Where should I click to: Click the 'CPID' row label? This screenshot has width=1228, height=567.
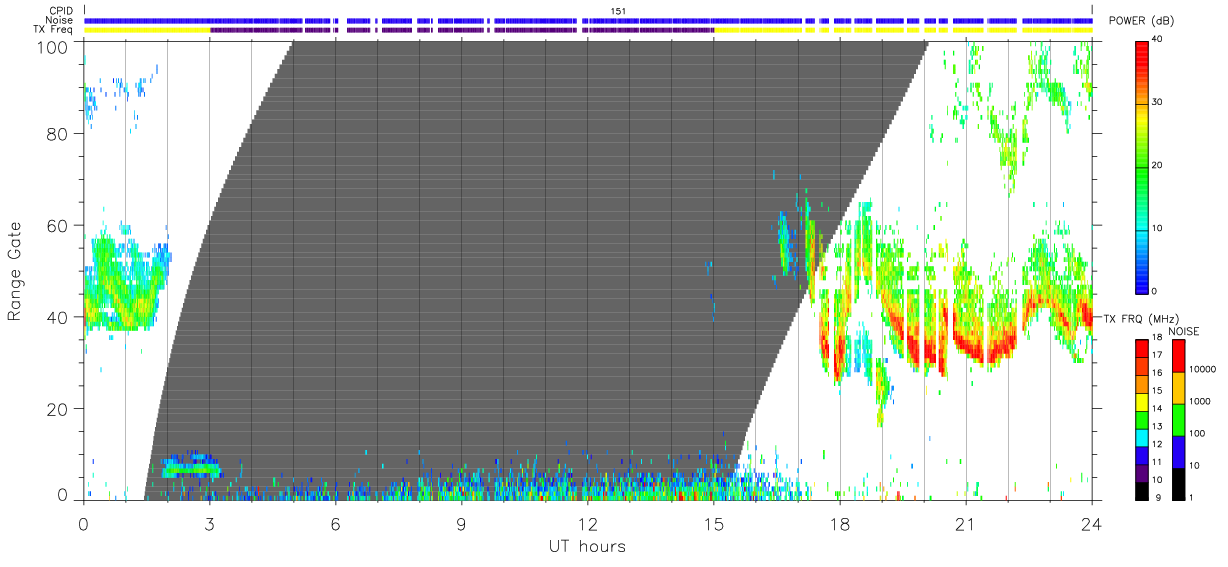click(x=61, y=11)
